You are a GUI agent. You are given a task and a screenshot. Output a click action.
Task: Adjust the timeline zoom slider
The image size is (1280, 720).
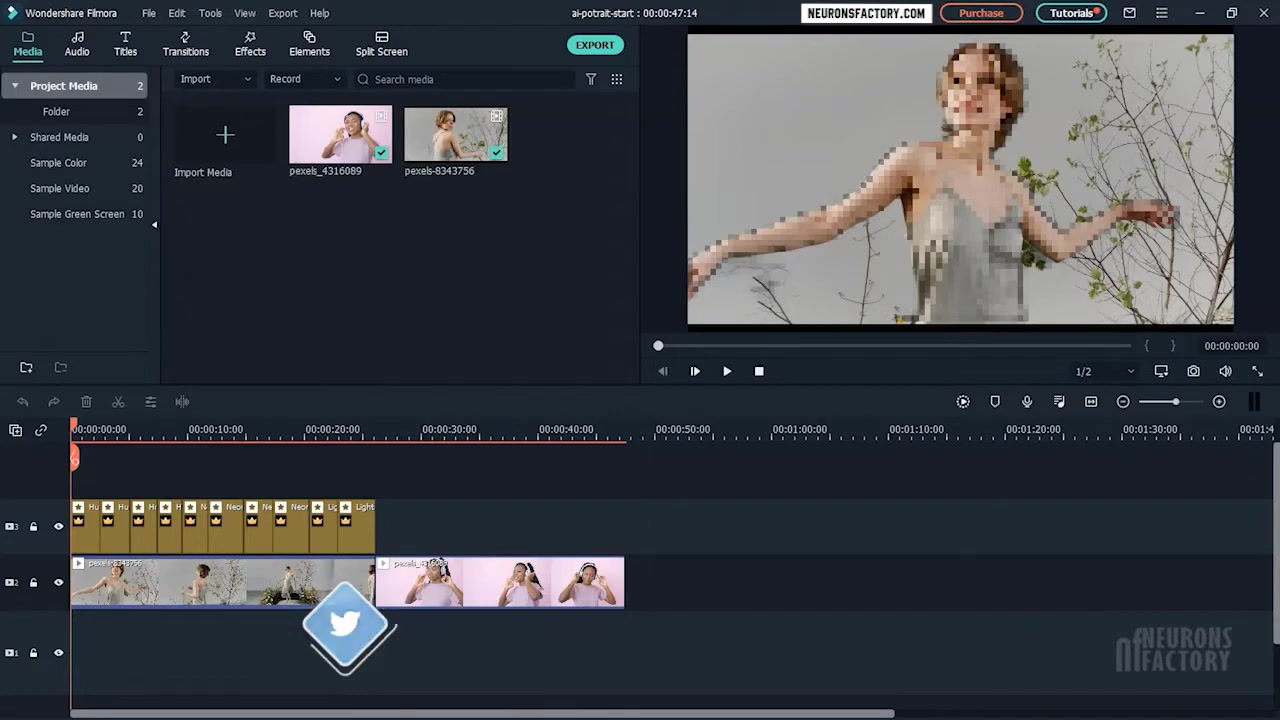pos(1176,402)
